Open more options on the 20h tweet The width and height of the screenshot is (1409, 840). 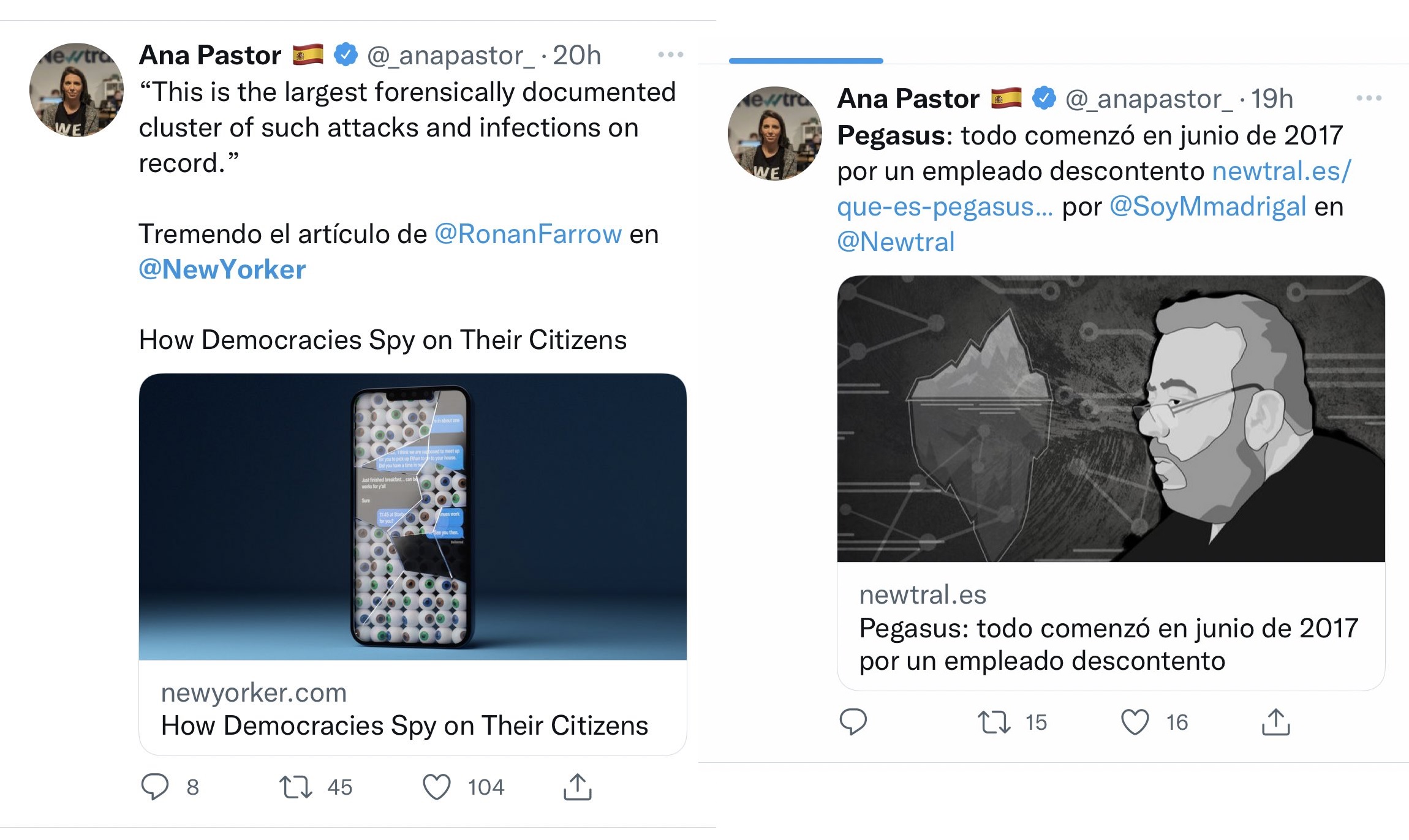pyautogui.click(x=670, y=54)
